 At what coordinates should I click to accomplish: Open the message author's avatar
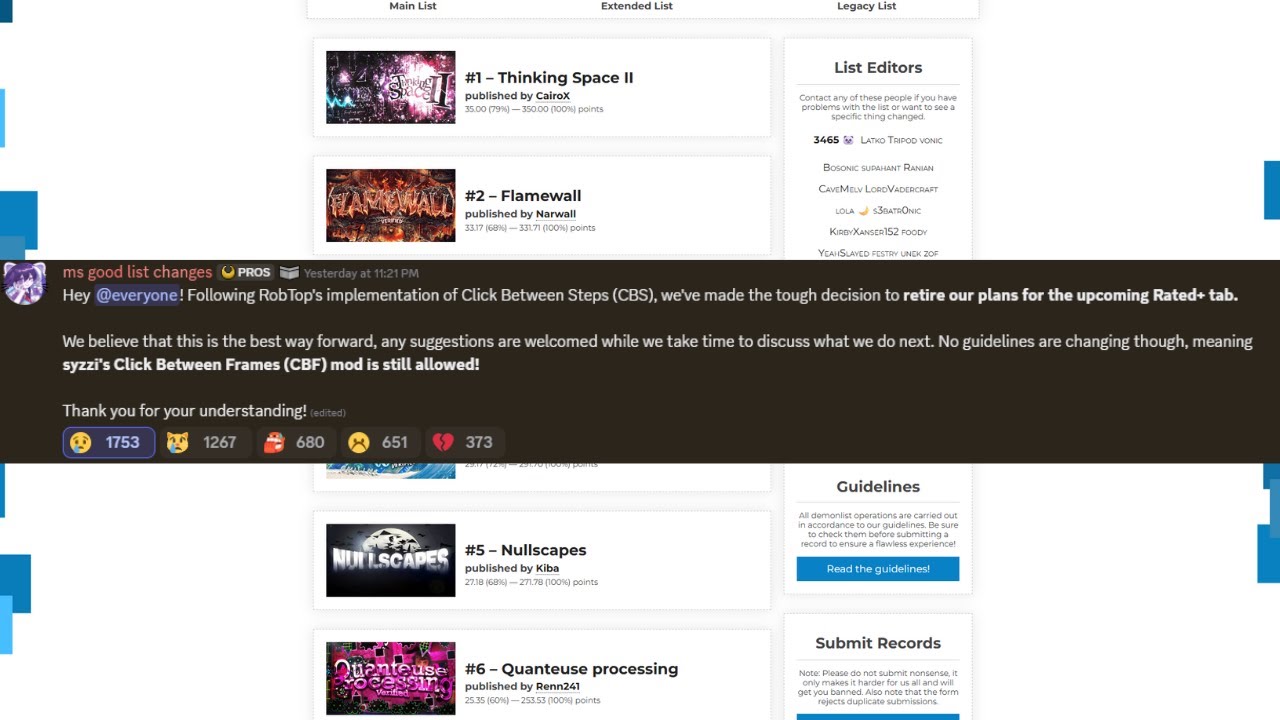pos(24,283)
